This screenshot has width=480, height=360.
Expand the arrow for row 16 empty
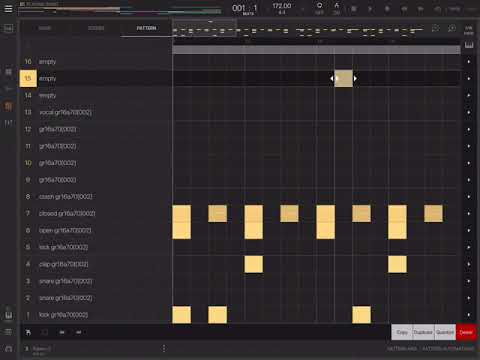[x=469, y=62]
